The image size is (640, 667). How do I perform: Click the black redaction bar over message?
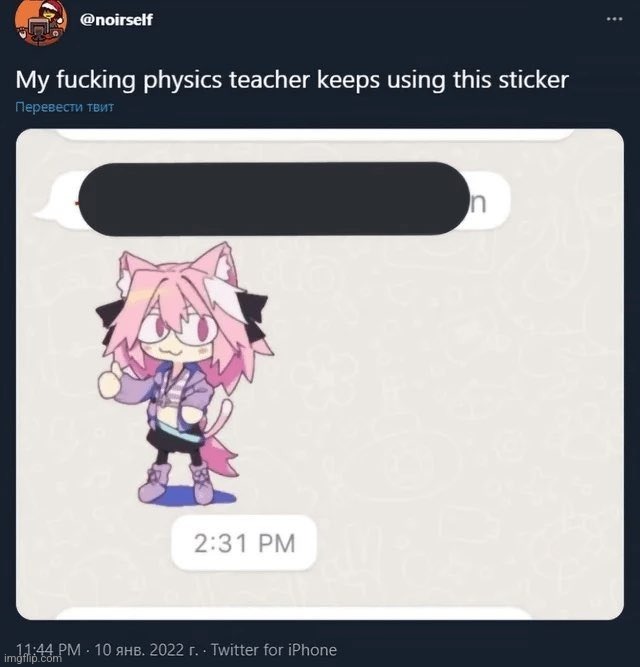click(x=272, y=198)
